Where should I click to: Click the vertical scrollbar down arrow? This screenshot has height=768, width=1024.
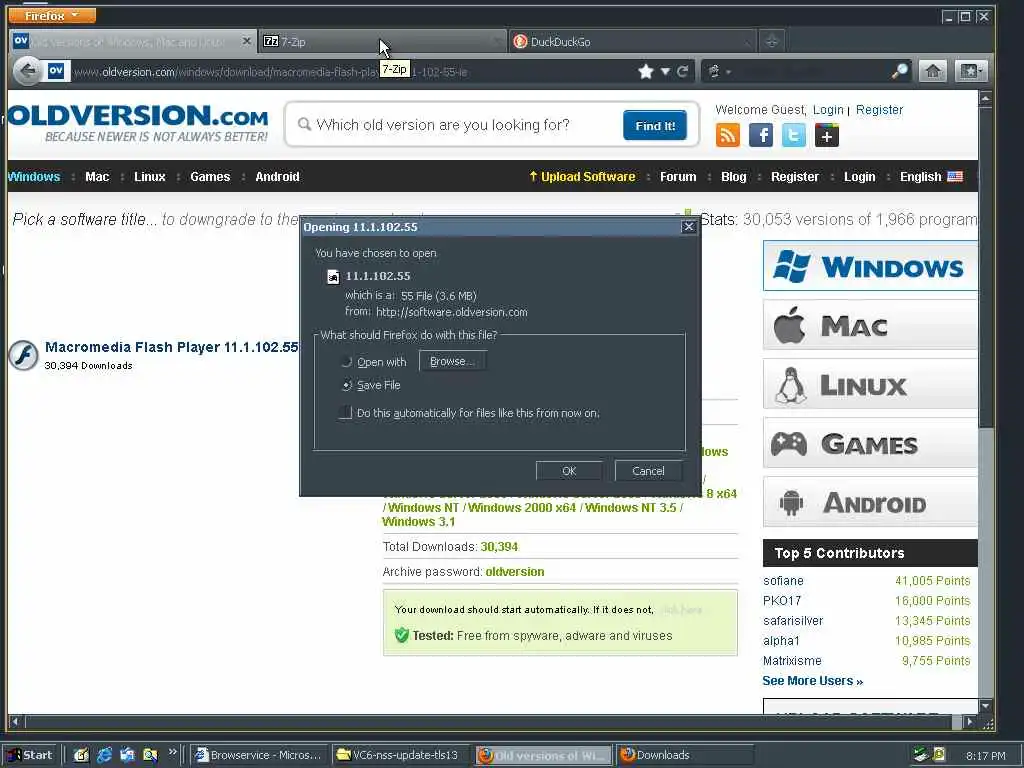point(985,706)
